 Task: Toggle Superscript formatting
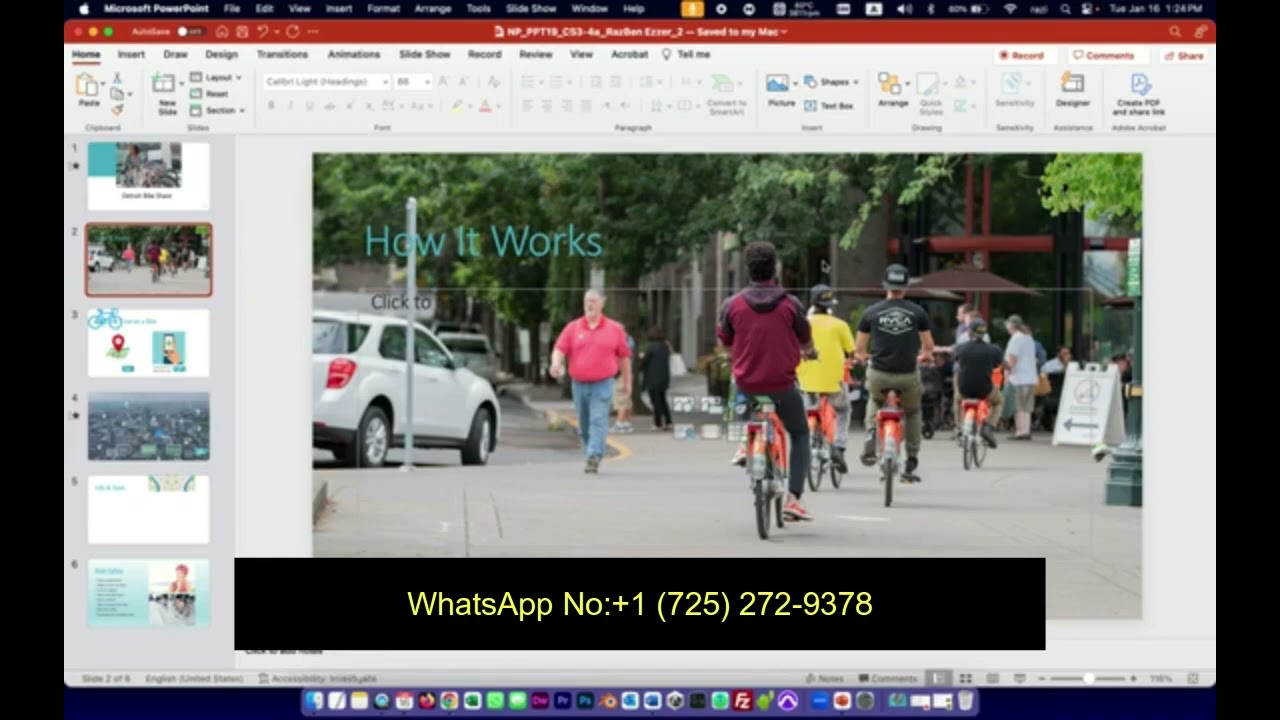(348, 105)
